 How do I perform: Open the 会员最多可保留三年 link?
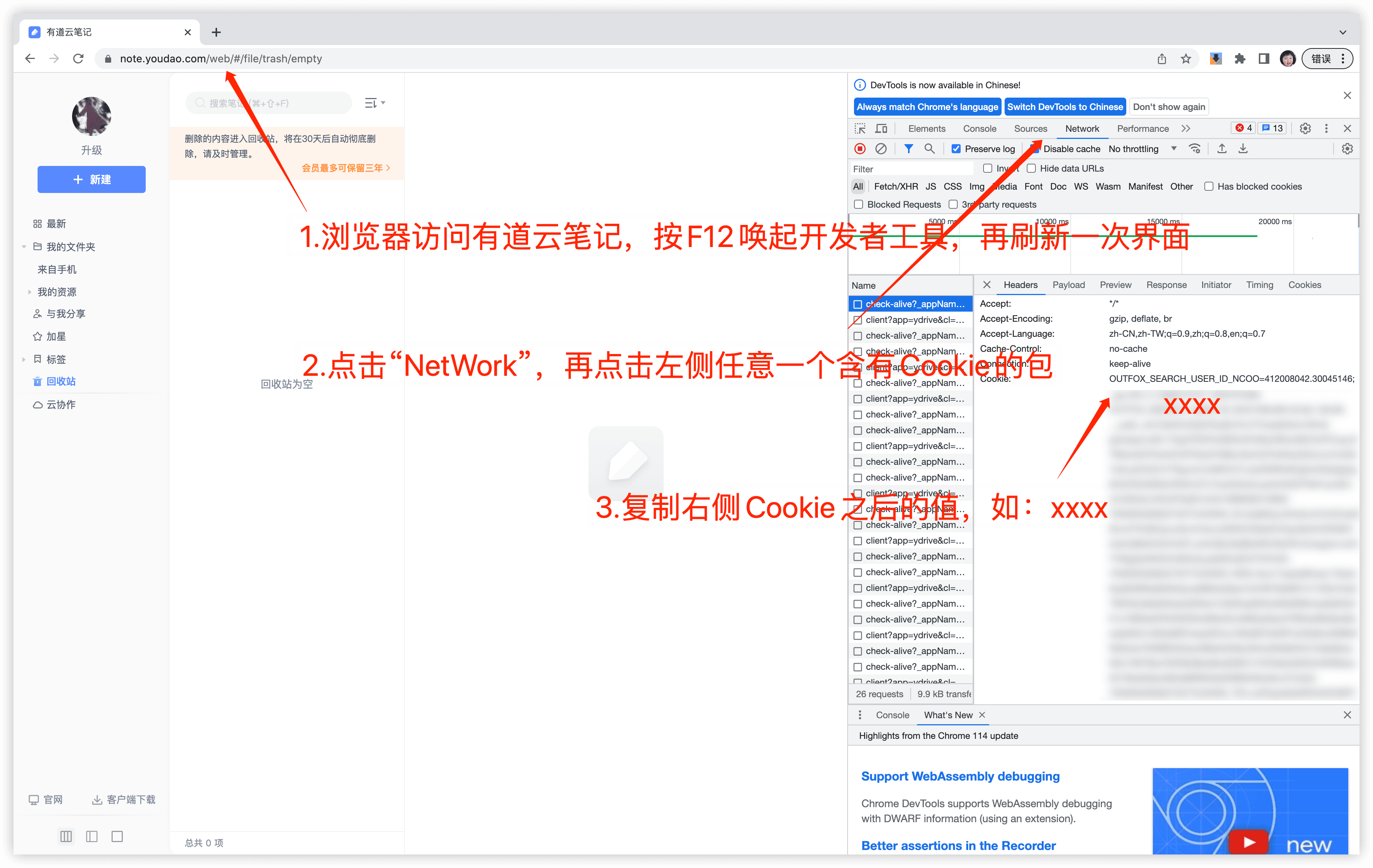[346, 168]
